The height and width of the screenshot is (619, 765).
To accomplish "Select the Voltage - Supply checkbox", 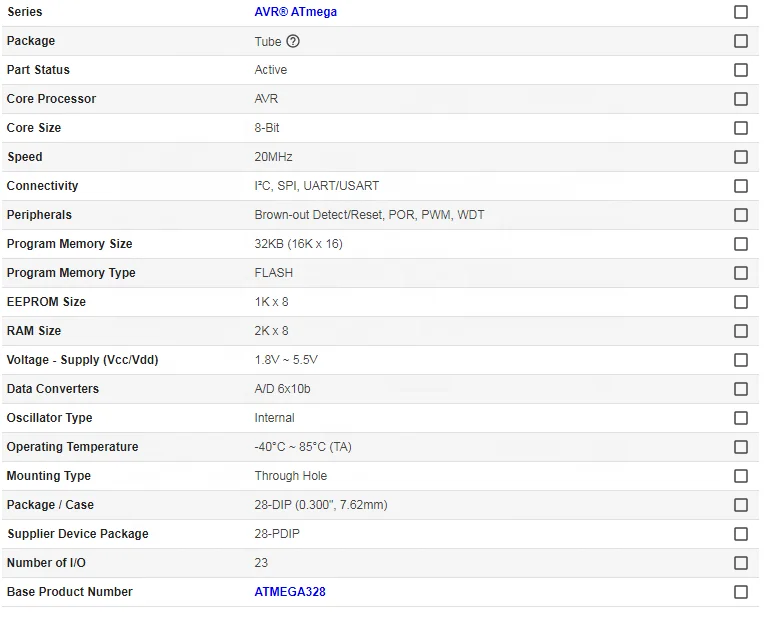I will coord(741,360).
